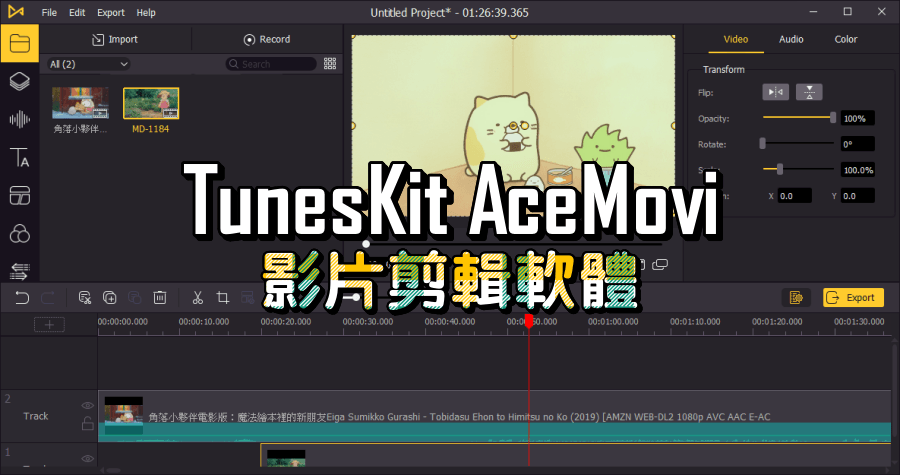Open the Filters circles panel
Screen dimensions: 900x475
click(x=20, y=233)
